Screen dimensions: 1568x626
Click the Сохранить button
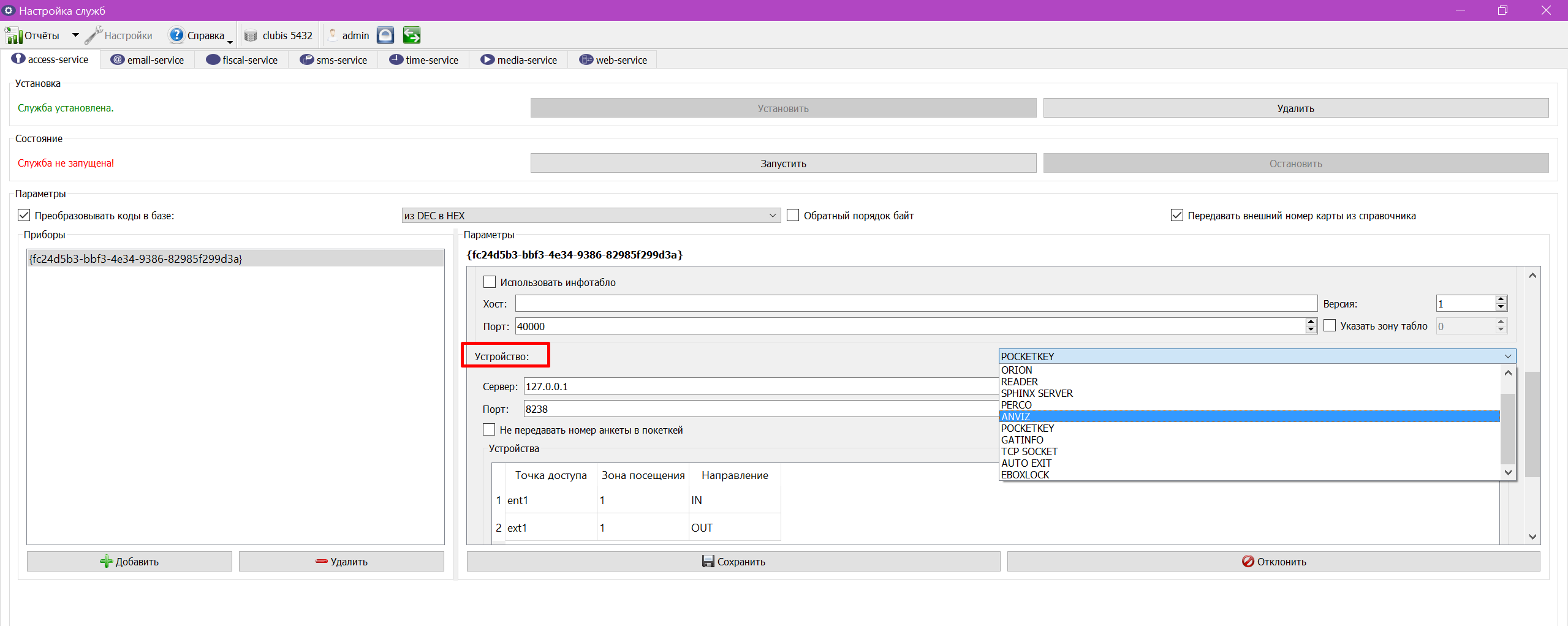coord(733,562)
